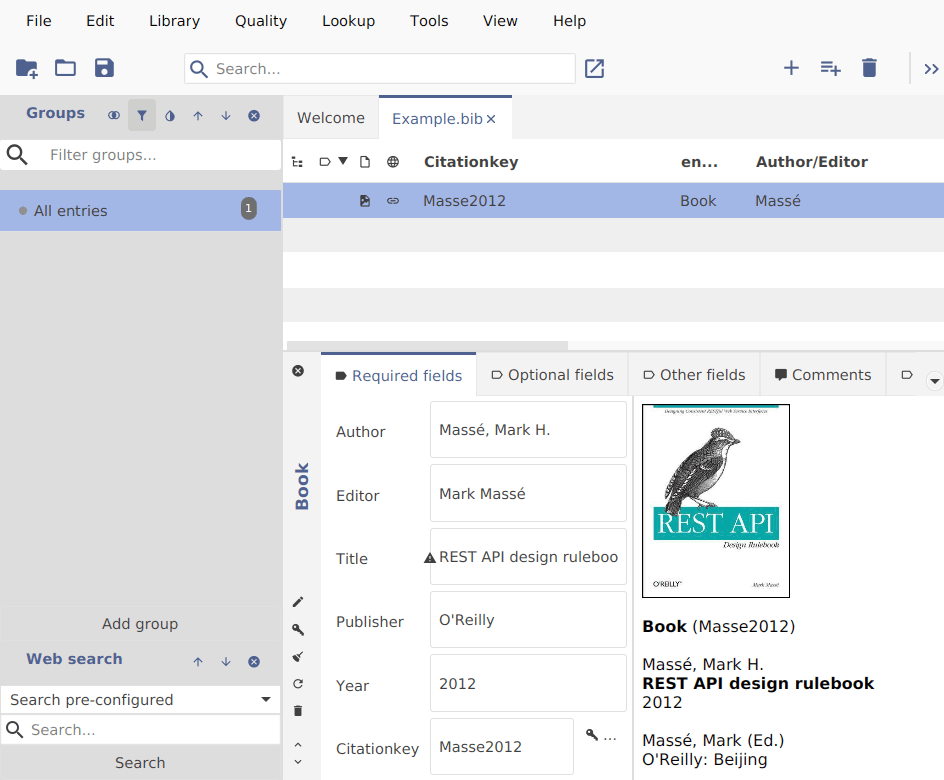The image size is (944, 780).
Task: Delete the entry using the editor trash icon
Action: (297, 710)
